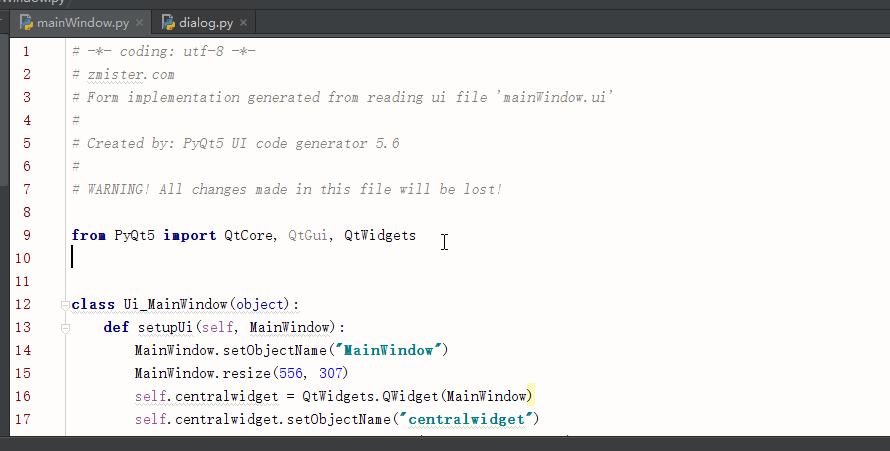Click the number 556 in resize call
Viewport: 890px width, 451px height.
click(291, 373)
